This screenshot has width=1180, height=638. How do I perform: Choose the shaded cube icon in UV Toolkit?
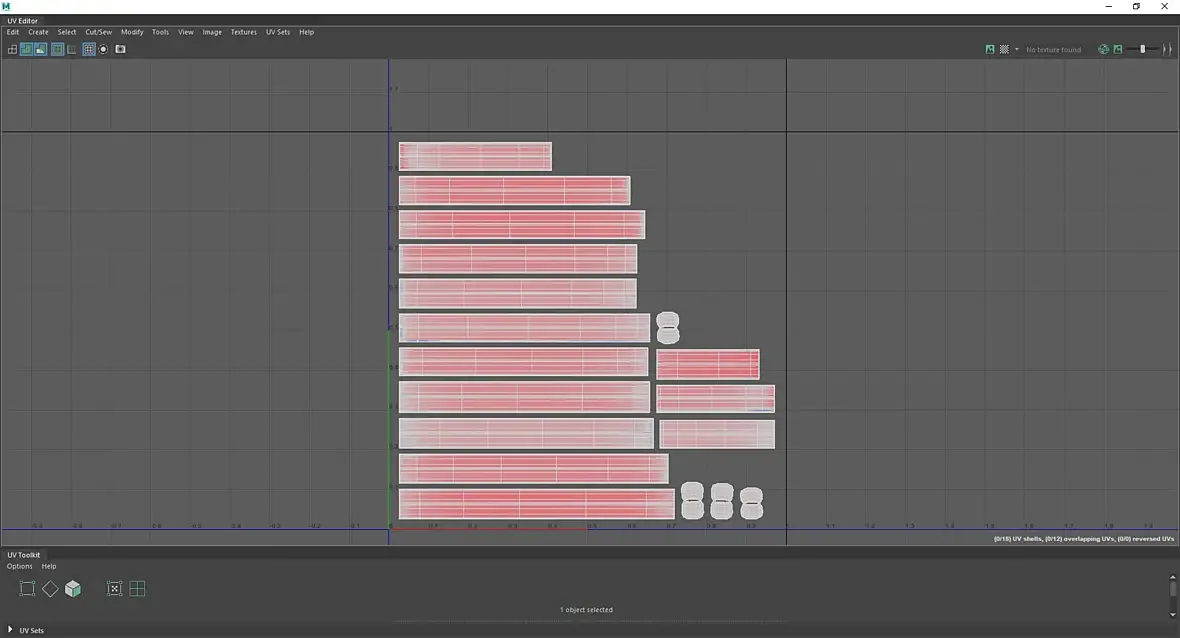click(73, 589)
